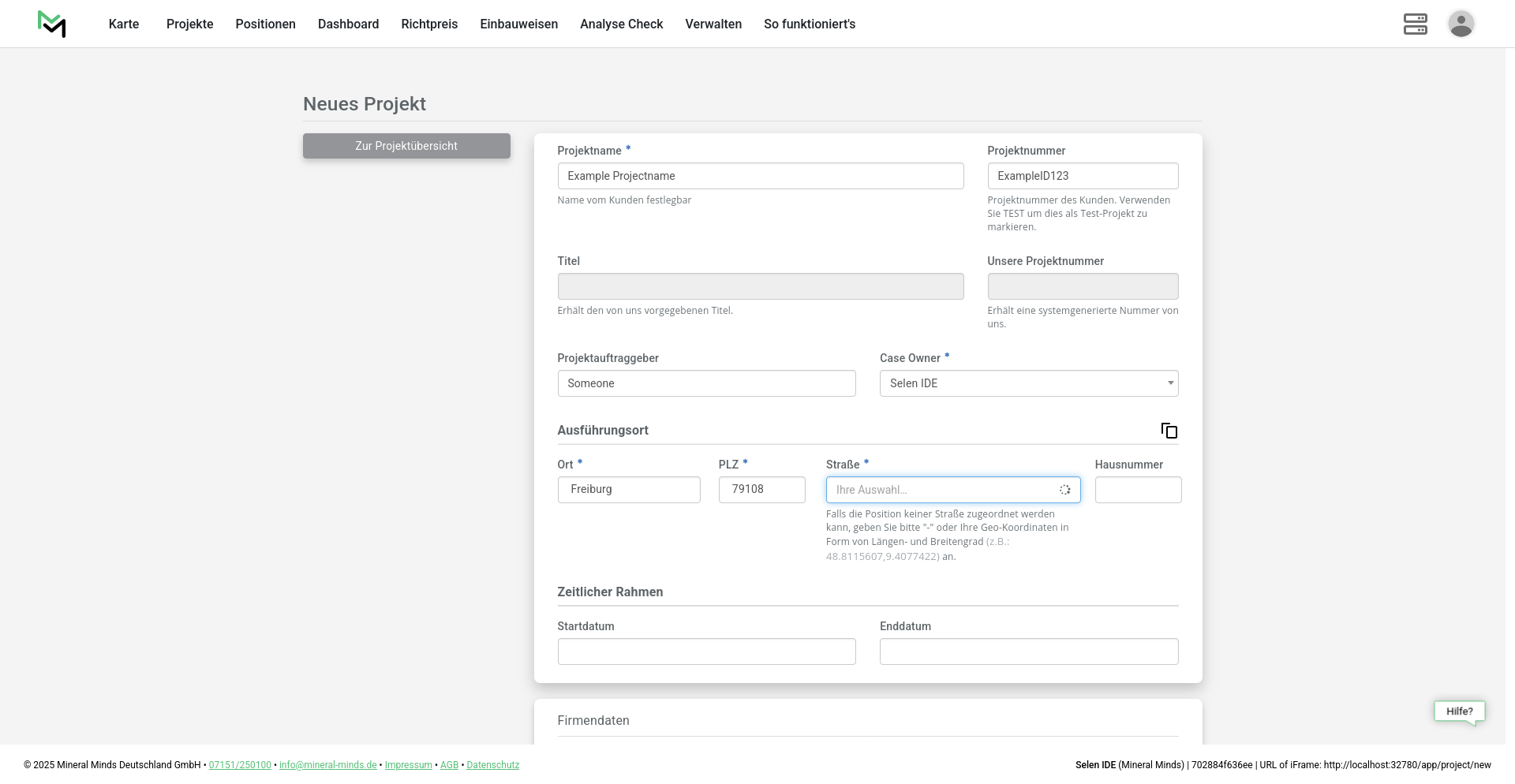Select Analyse Check in the navigation
The image size is (1515, 784).
coord(621,24)
